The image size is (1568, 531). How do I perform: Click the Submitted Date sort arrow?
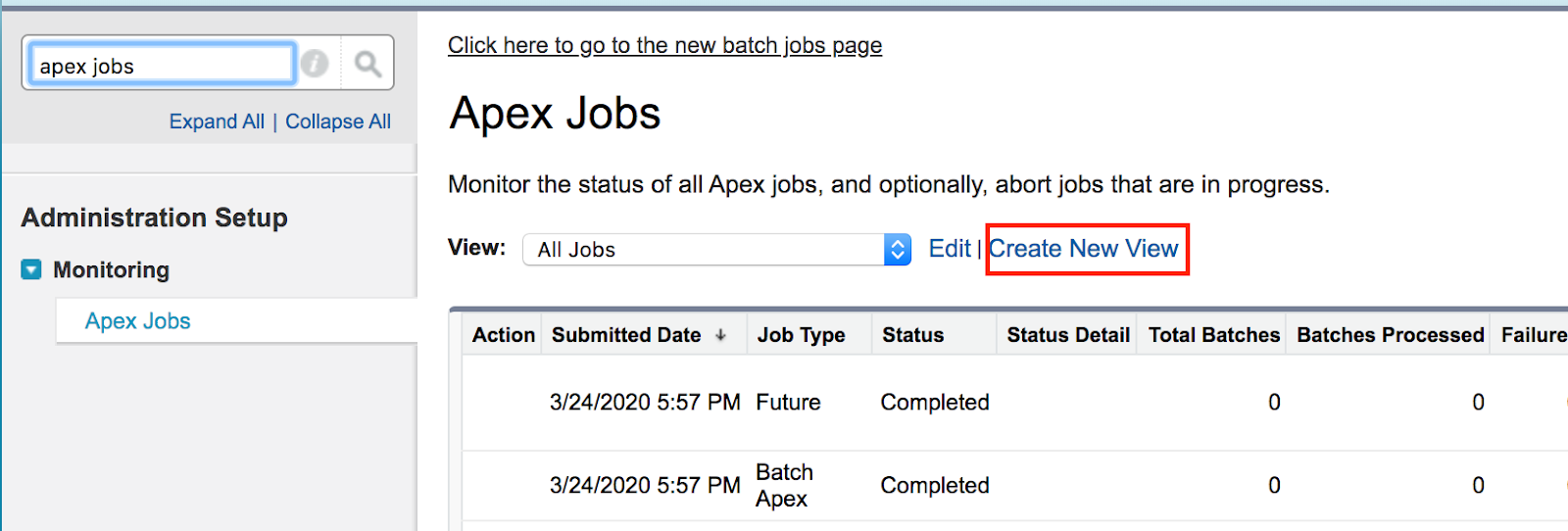[x=721, y=335]
